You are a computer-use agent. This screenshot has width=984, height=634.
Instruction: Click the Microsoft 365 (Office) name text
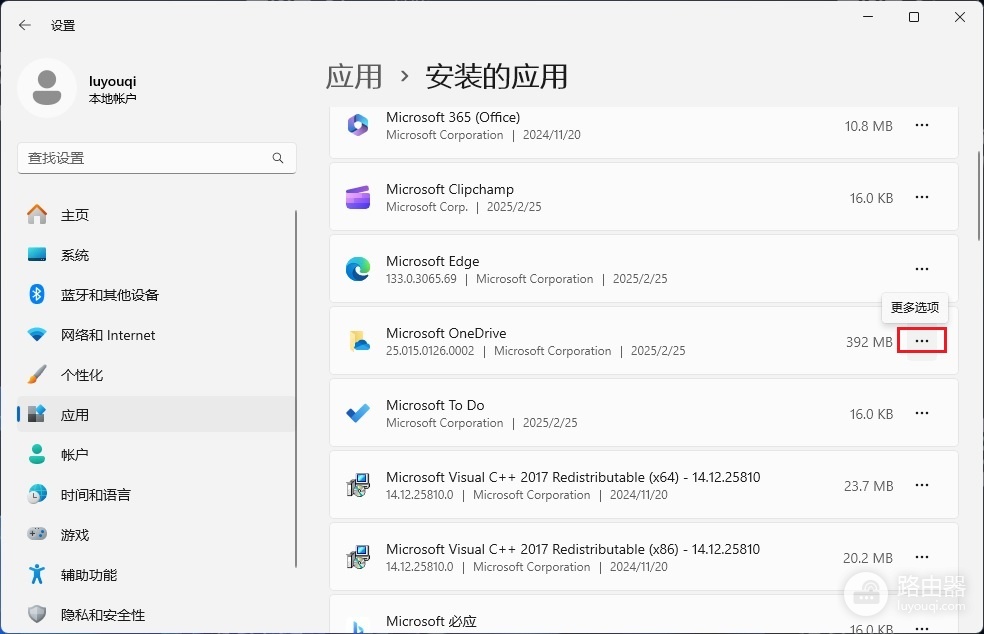[x=453, y=117]
